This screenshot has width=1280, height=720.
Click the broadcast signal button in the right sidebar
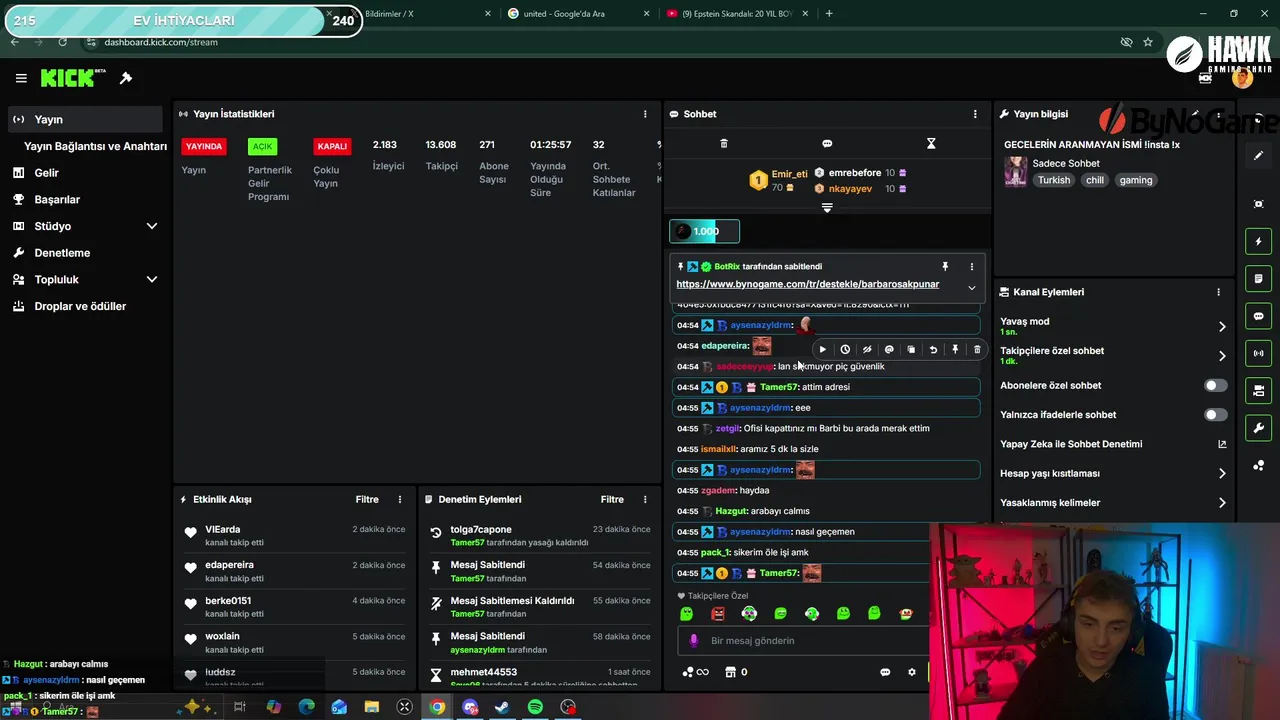coord(1259,353)
